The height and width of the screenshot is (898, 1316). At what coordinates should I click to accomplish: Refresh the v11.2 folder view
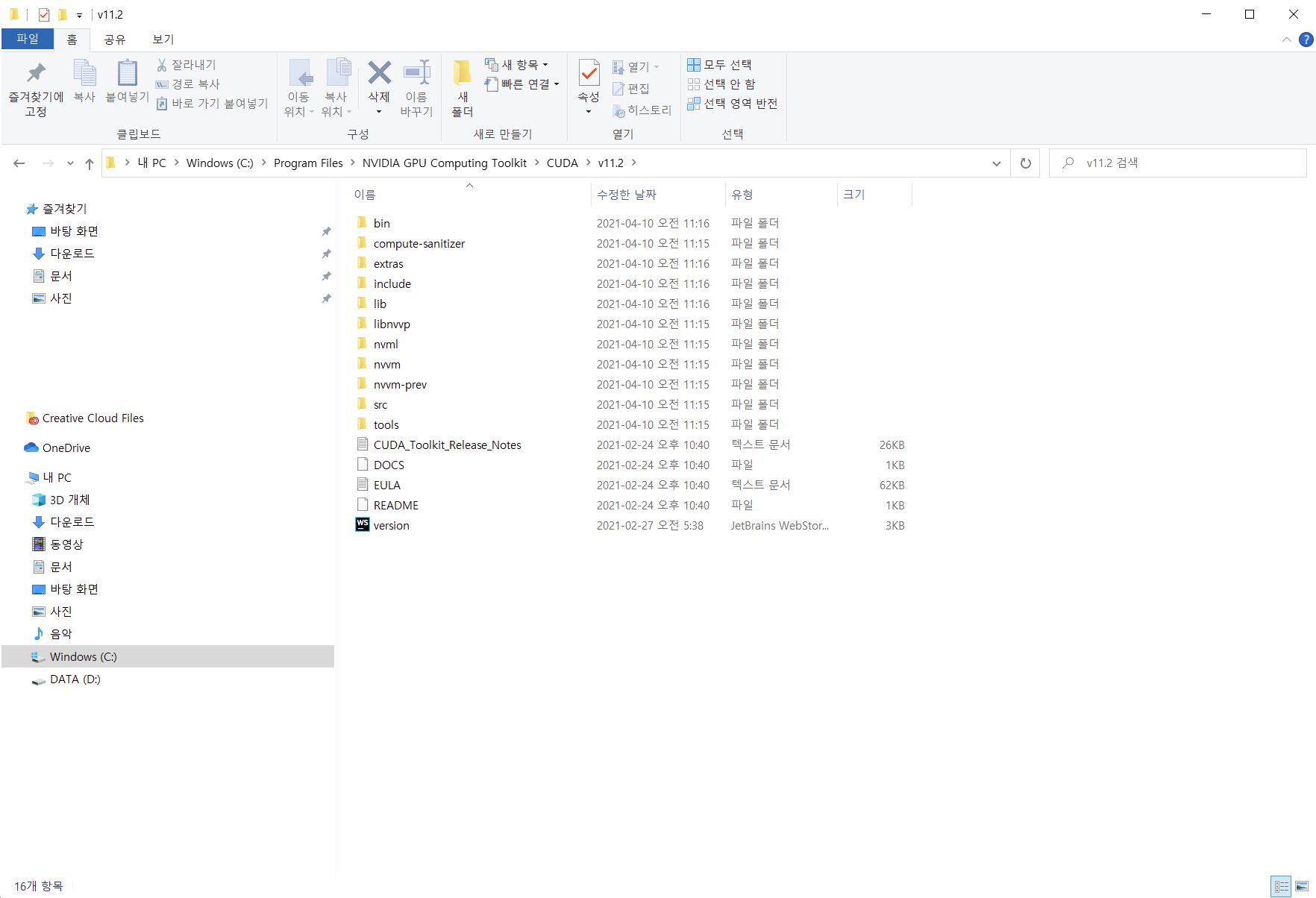[x=1026, y=163]
